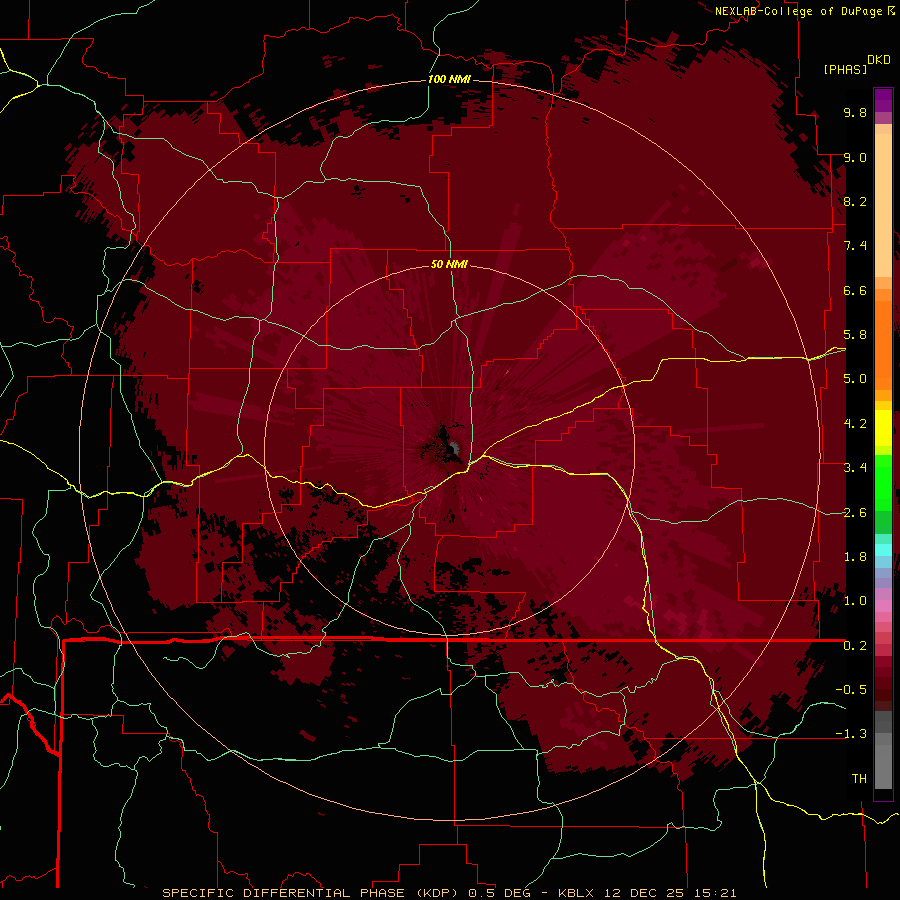Select the 7.4 scale label
Image resolution: width=900 pixels, height=900 pixels.
tap(855, 246)
